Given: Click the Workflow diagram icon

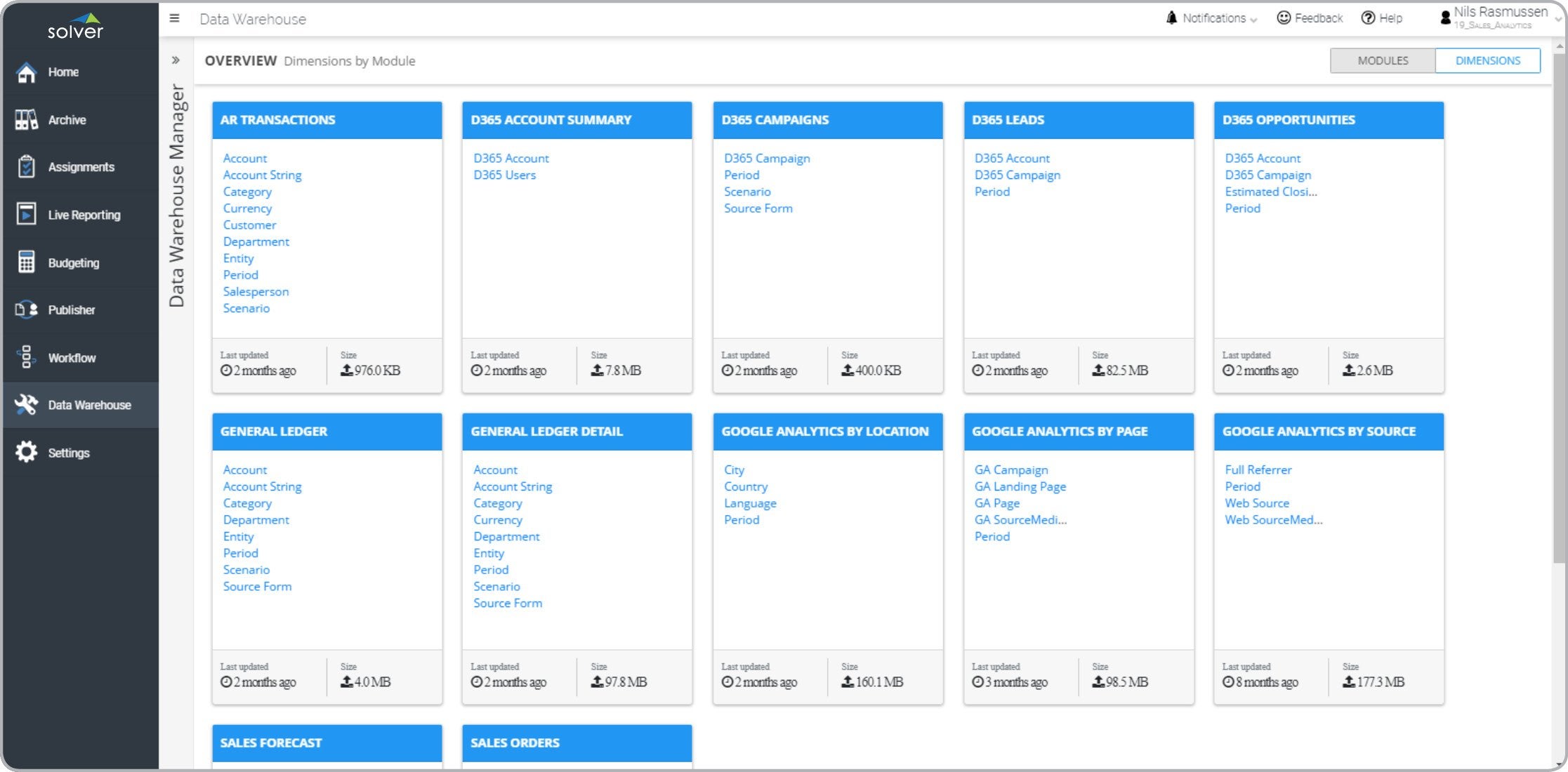Looking at the screenshot, I should coord(27,357).
